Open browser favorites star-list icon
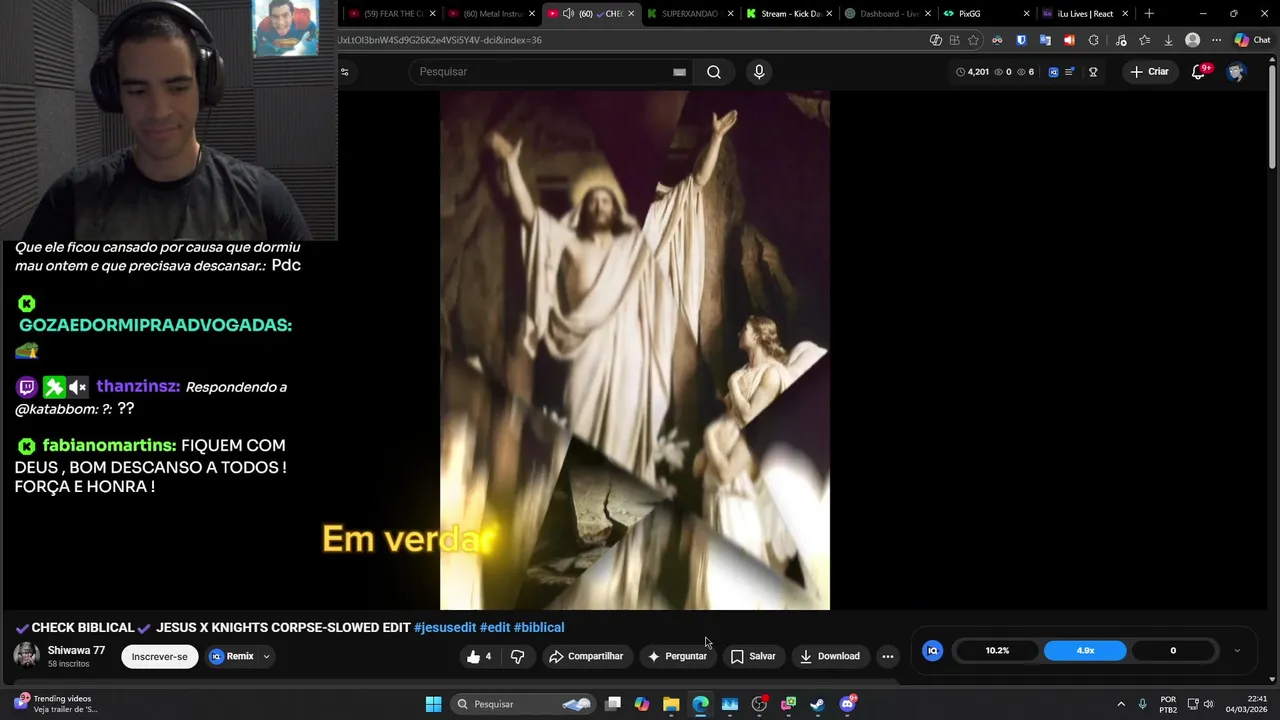 1145,40
